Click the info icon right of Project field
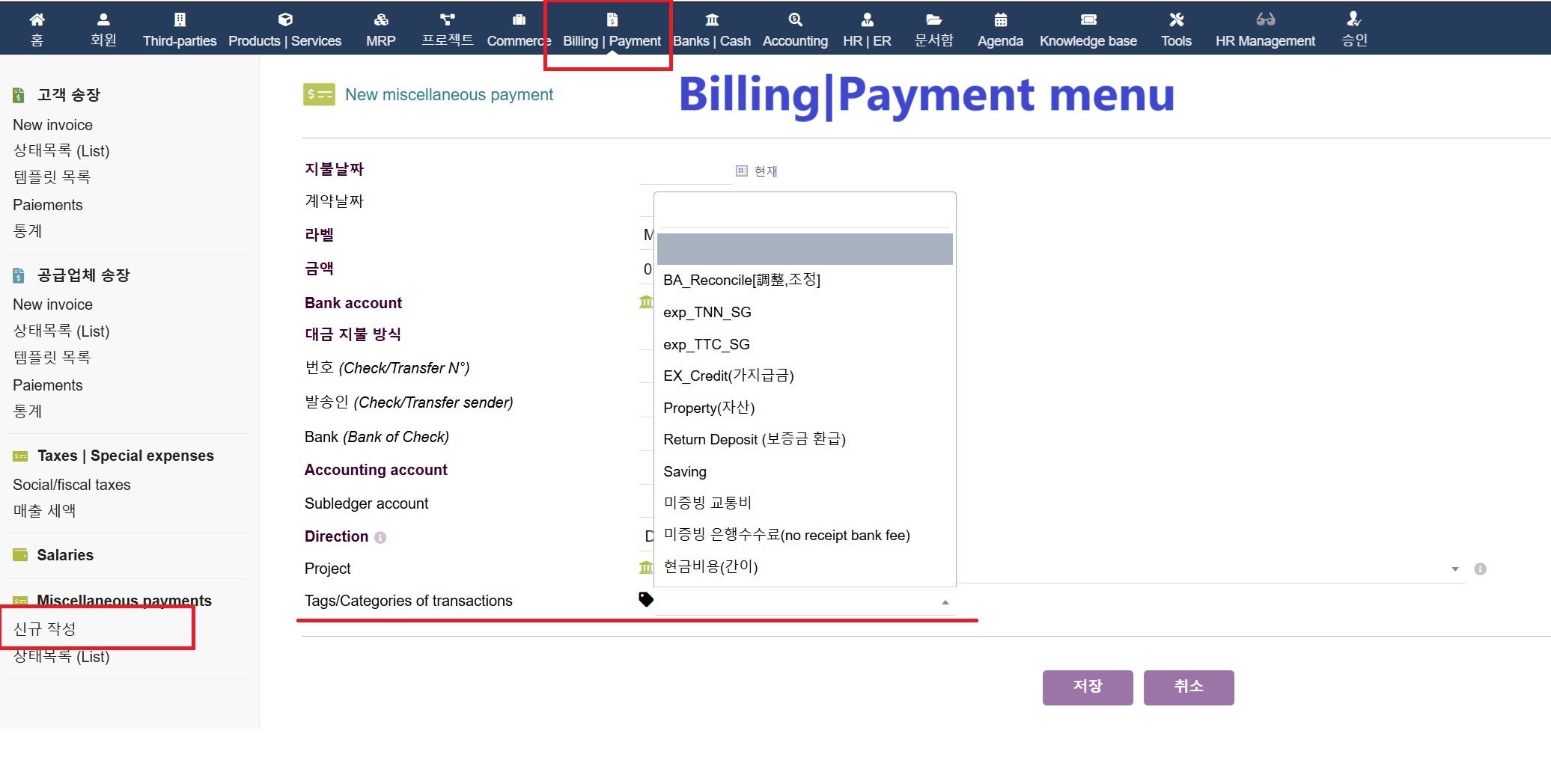Screen dimensions: 1551x784 tap(1480, 569)
